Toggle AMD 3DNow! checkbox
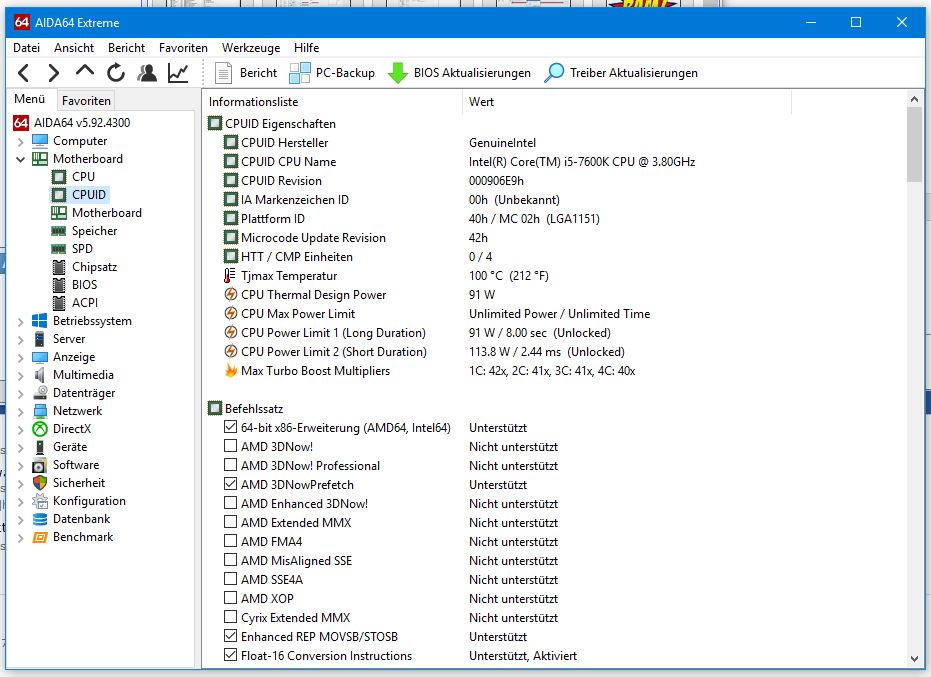This screenshot has height=677, width=931. click(x=230, y=446)
